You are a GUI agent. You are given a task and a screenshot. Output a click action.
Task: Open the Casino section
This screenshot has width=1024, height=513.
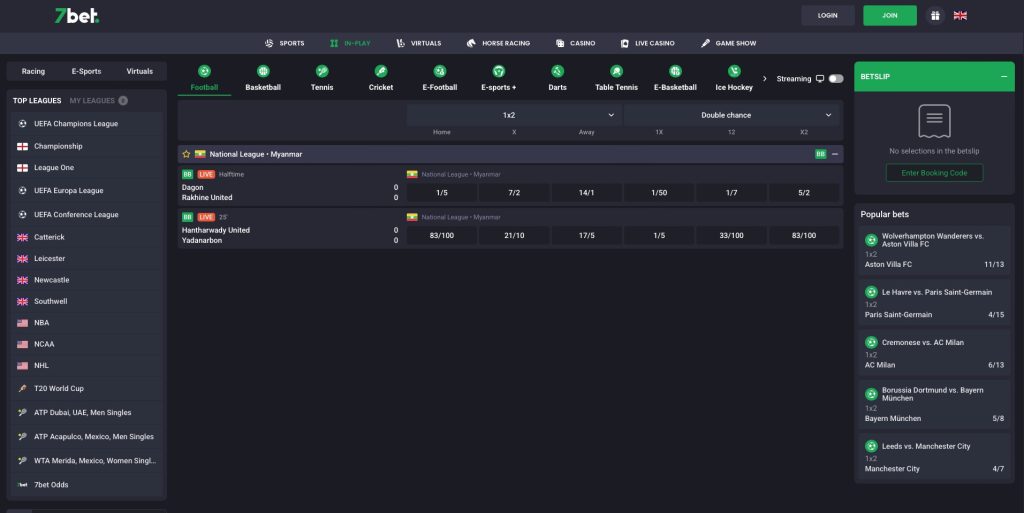(575, 43)
